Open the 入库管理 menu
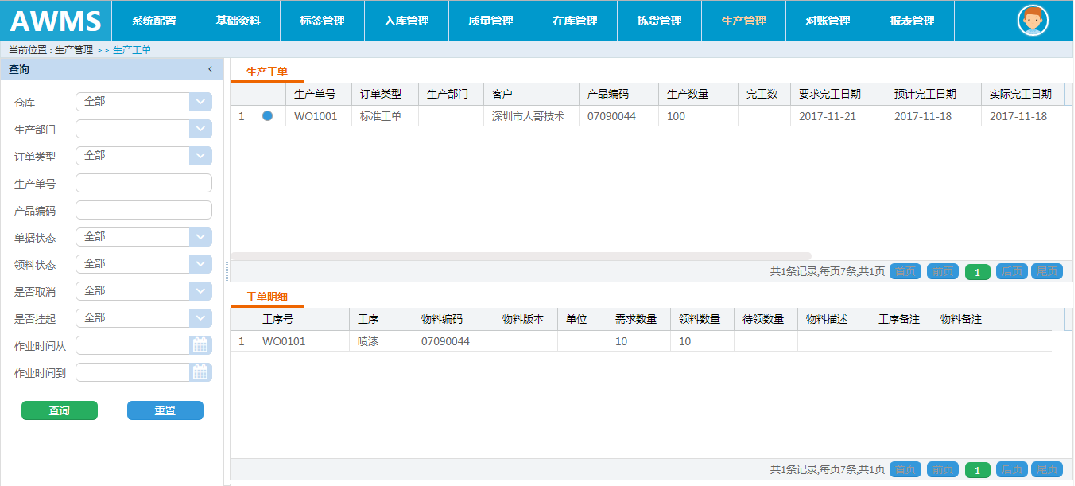 (407, 21)
